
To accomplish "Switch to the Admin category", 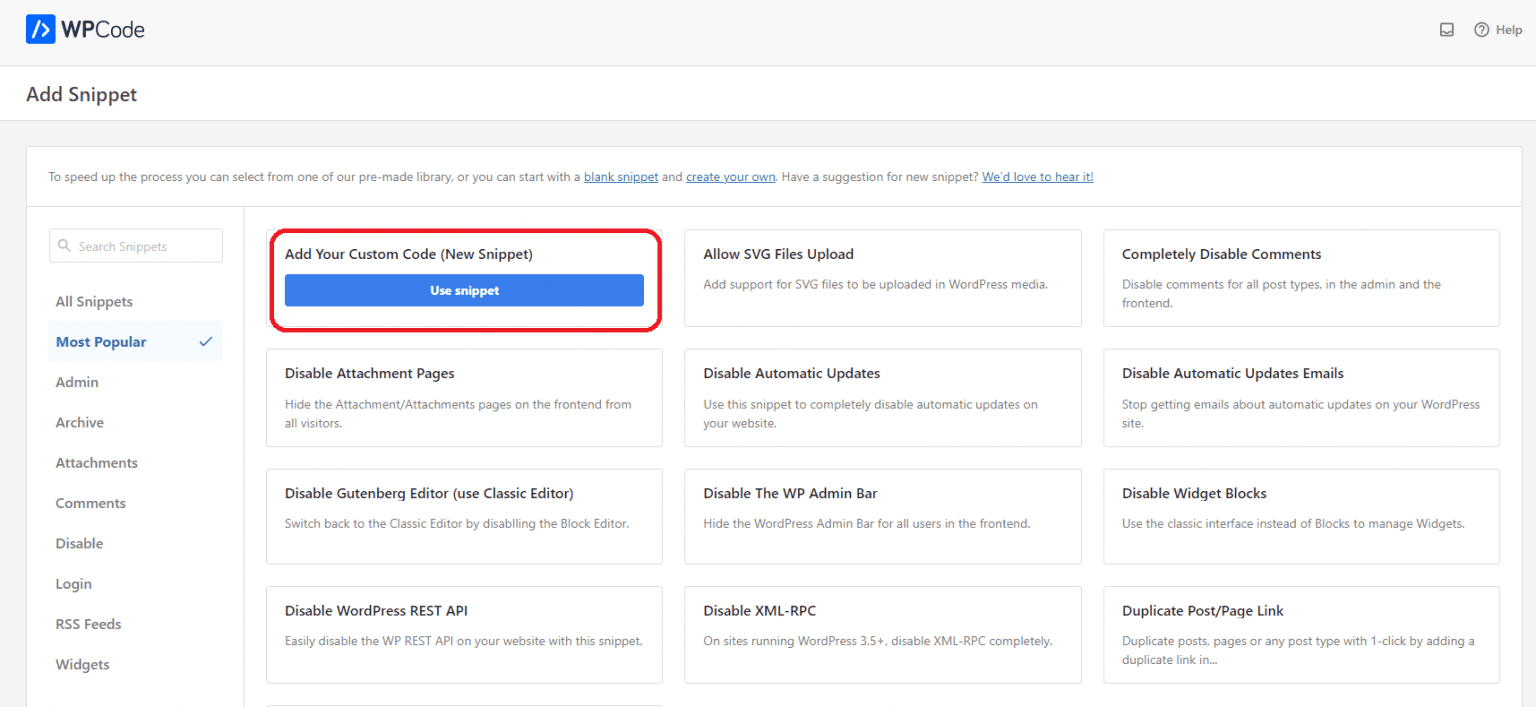I will (75, 381).
